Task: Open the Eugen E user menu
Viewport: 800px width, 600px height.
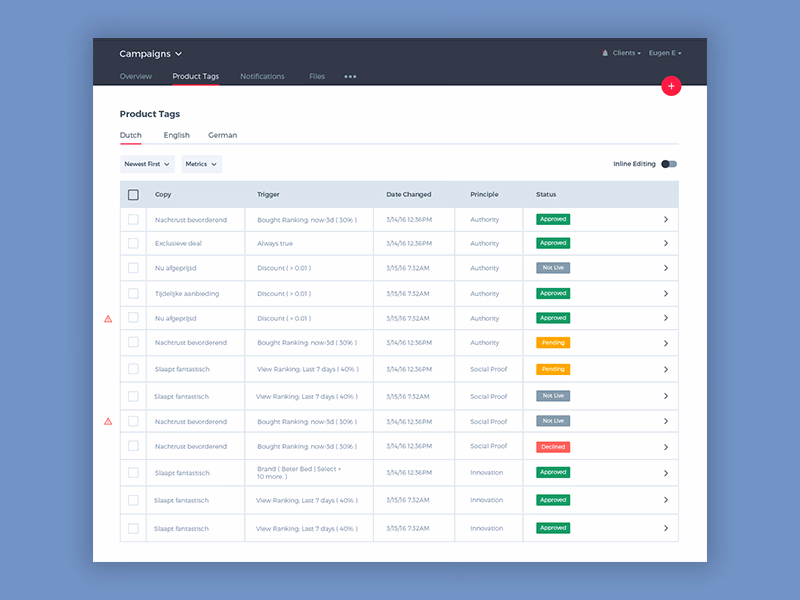Action: pyautogui.click(x=665, y=53)
